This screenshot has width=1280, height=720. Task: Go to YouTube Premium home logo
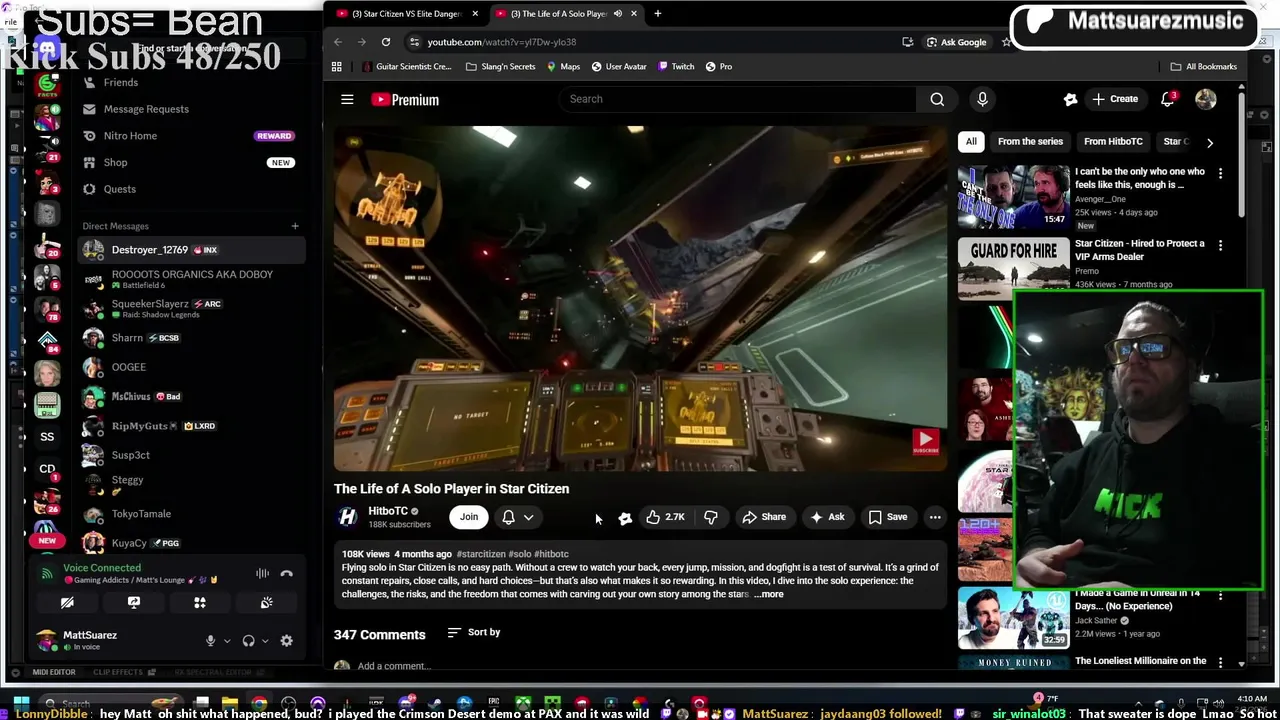tap(405, 99)
